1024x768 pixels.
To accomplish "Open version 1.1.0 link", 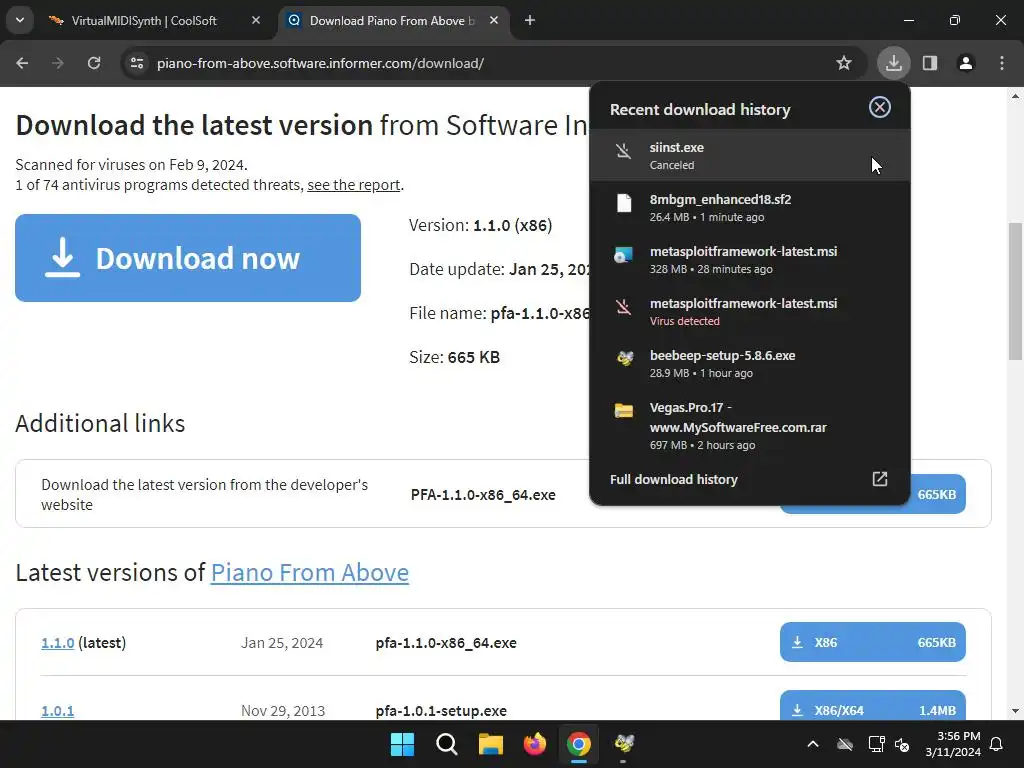I will click(57, 643).
